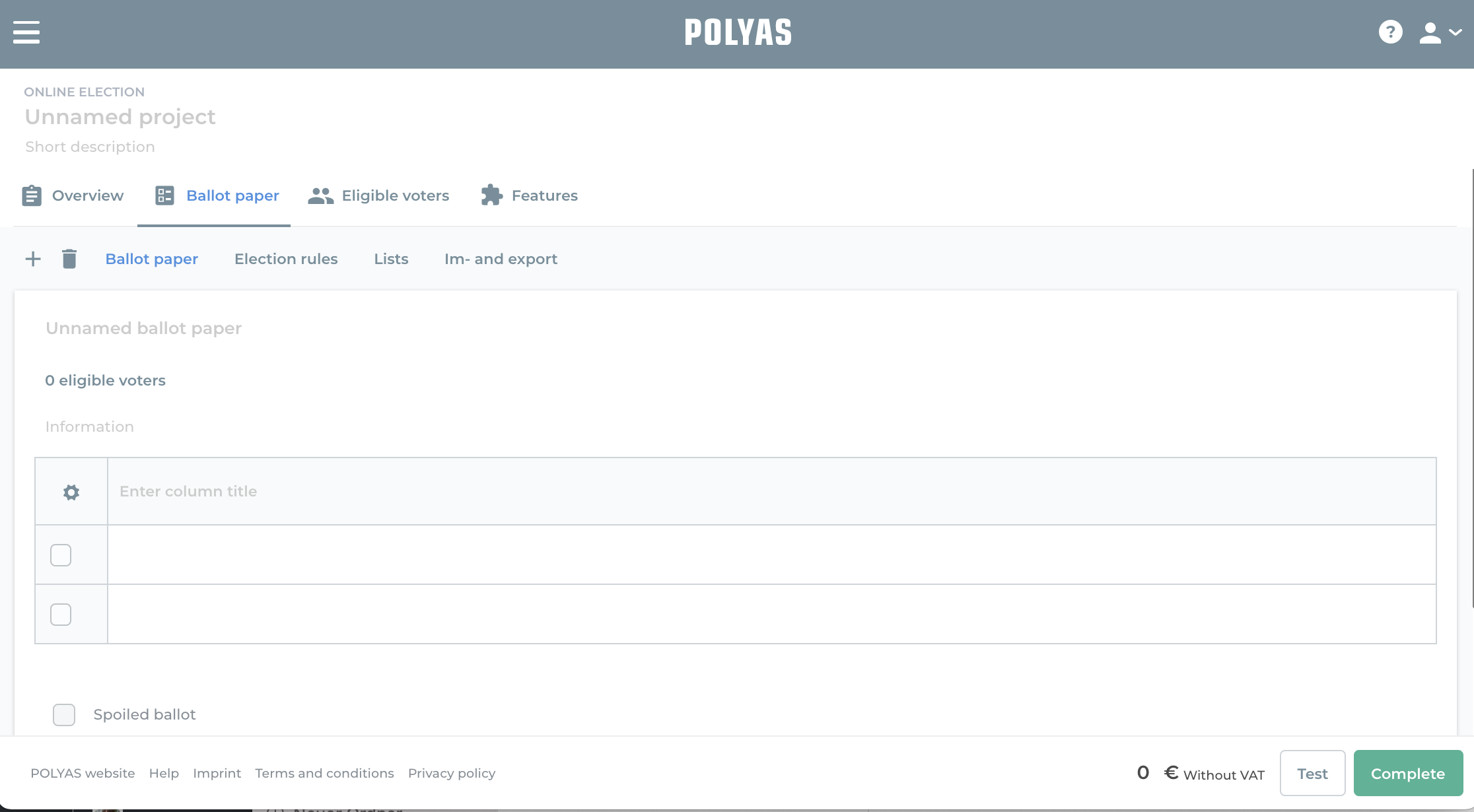The image size is (1474, 812).
Task: Toggle the second candidate checkbox
Action: point(61,614)
